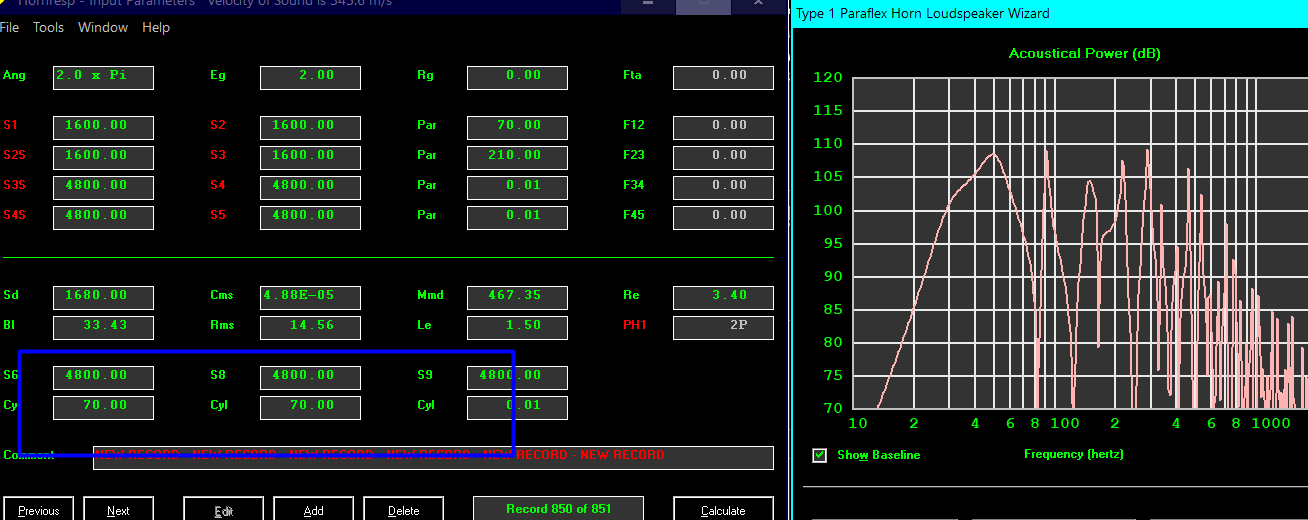
Task: Click the Paraflex Horn Loudspeaker Wizard title bar
Action: click(1050, 14)
